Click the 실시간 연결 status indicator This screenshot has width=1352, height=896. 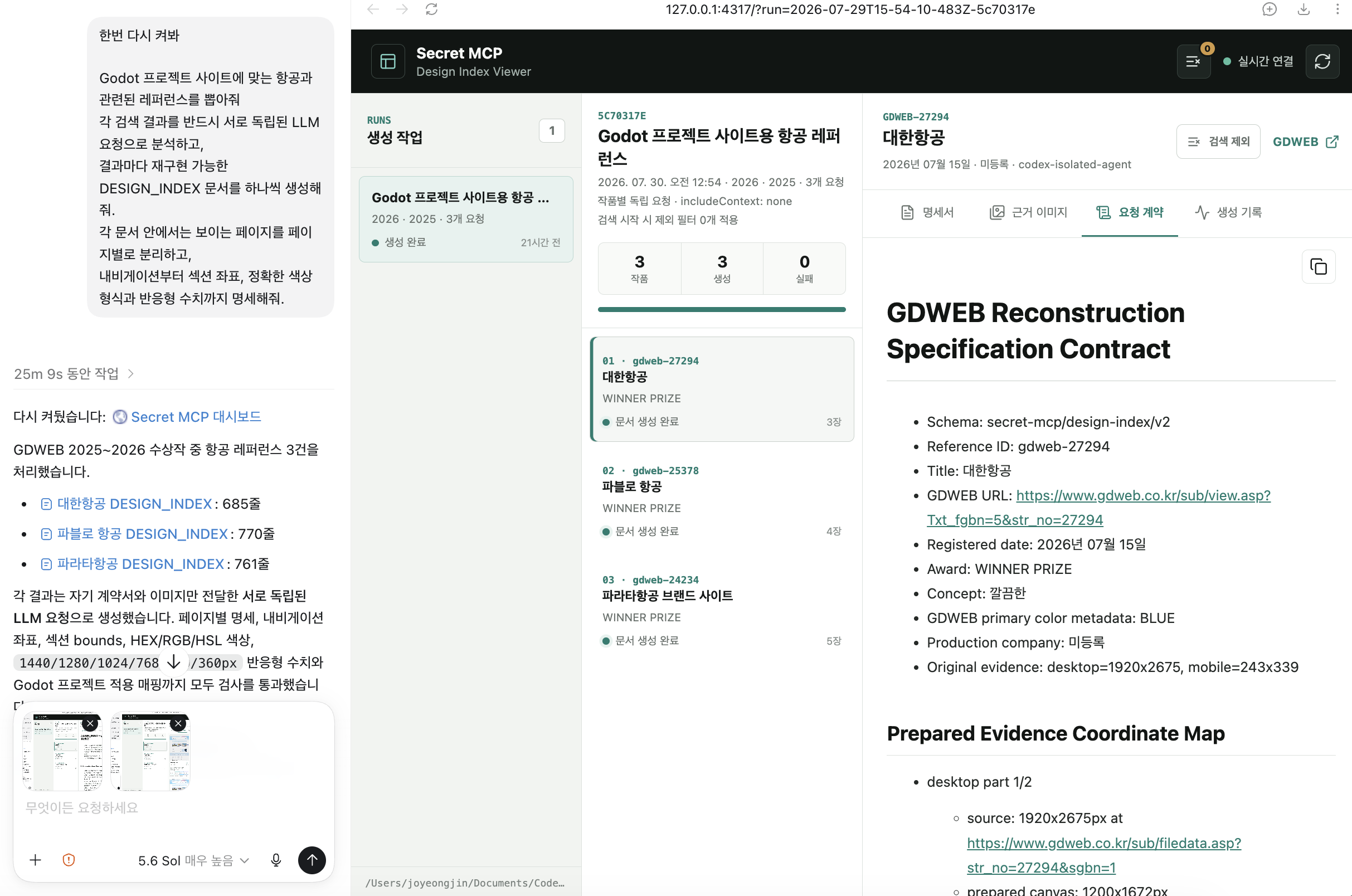1258,61
